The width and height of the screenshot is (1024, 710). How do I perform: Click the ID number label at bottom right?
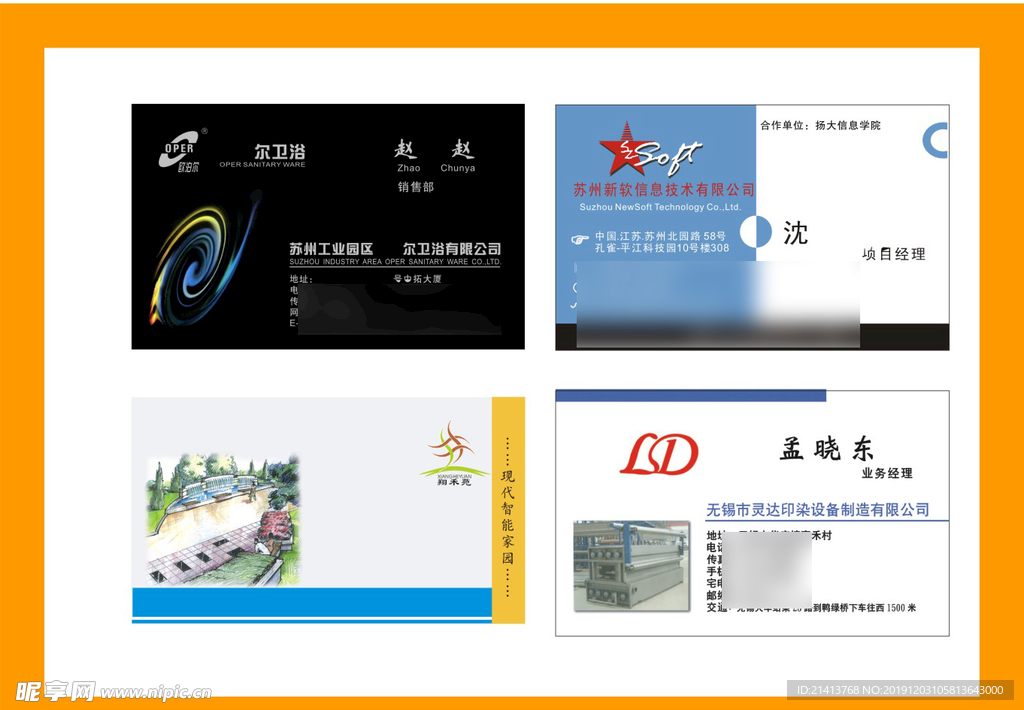coord(900,690)
